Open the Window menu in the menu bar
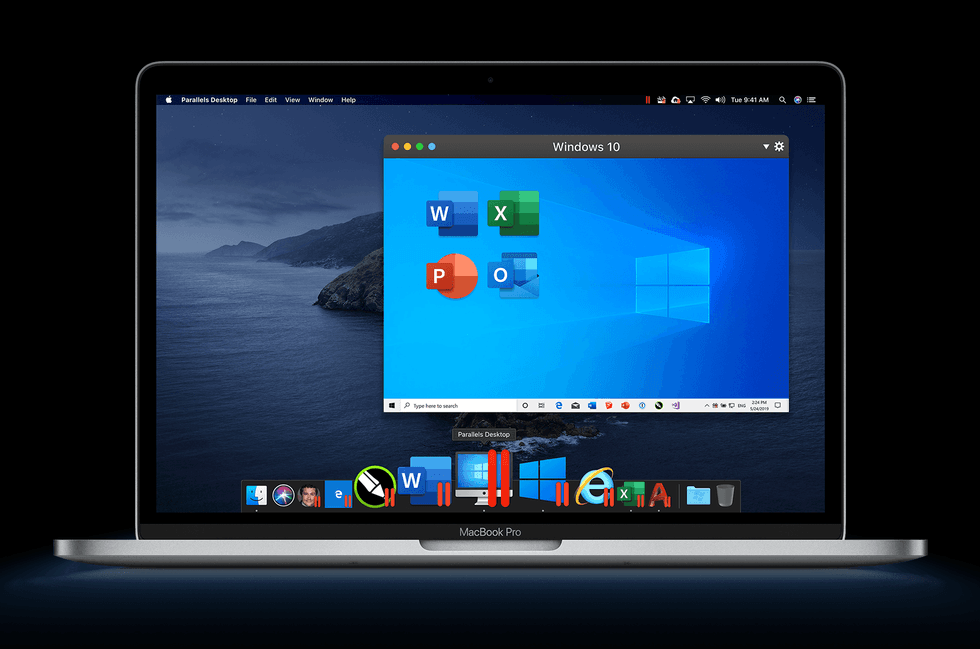 [320, 100]
